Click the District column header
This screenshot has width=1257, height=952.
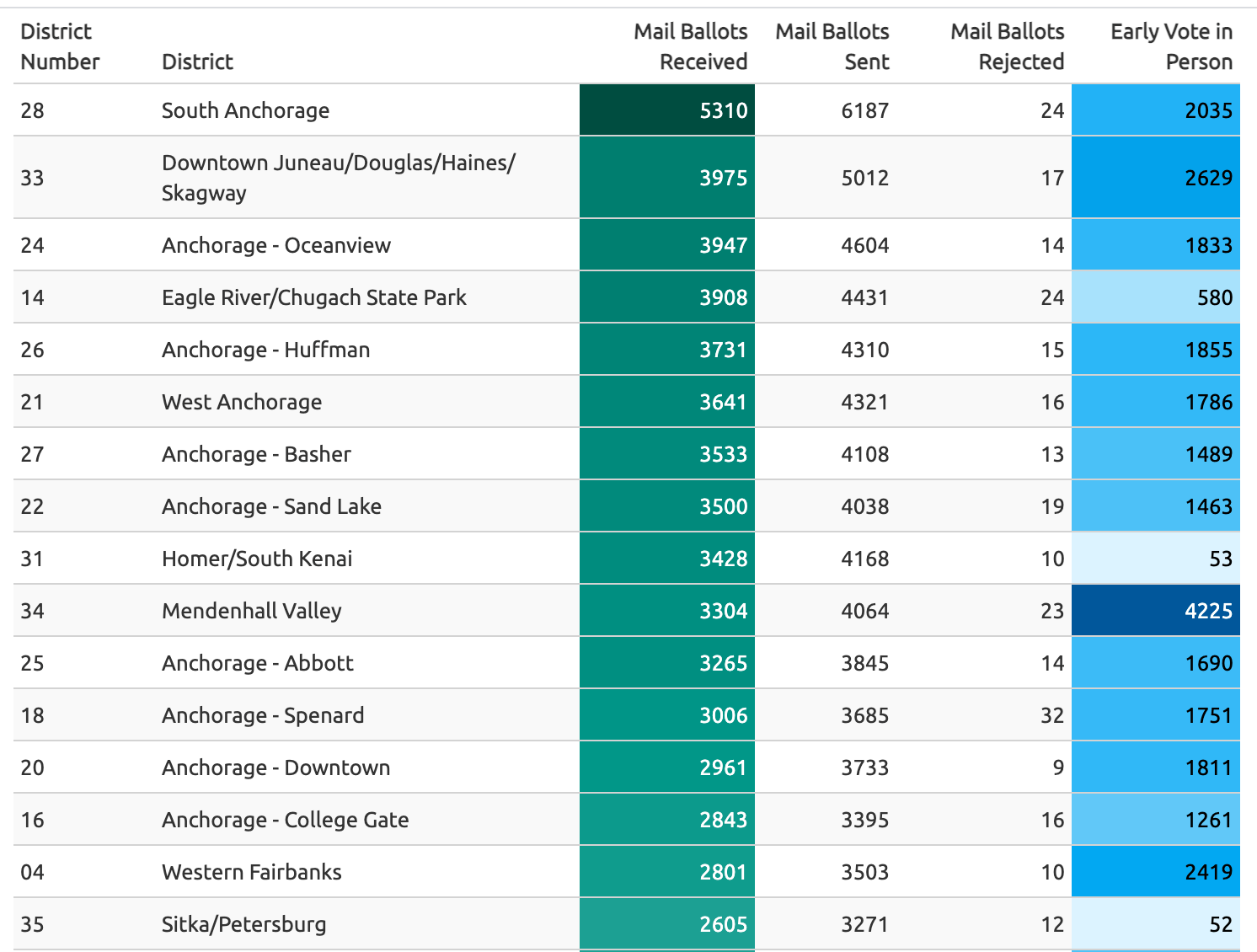[x=197, y=62]
